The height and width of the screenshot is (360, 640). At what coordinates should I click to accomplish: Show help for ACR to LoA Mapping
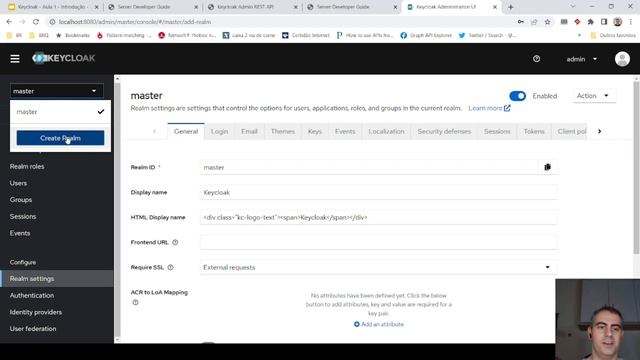pyautogui.click(x=135, y=302)
